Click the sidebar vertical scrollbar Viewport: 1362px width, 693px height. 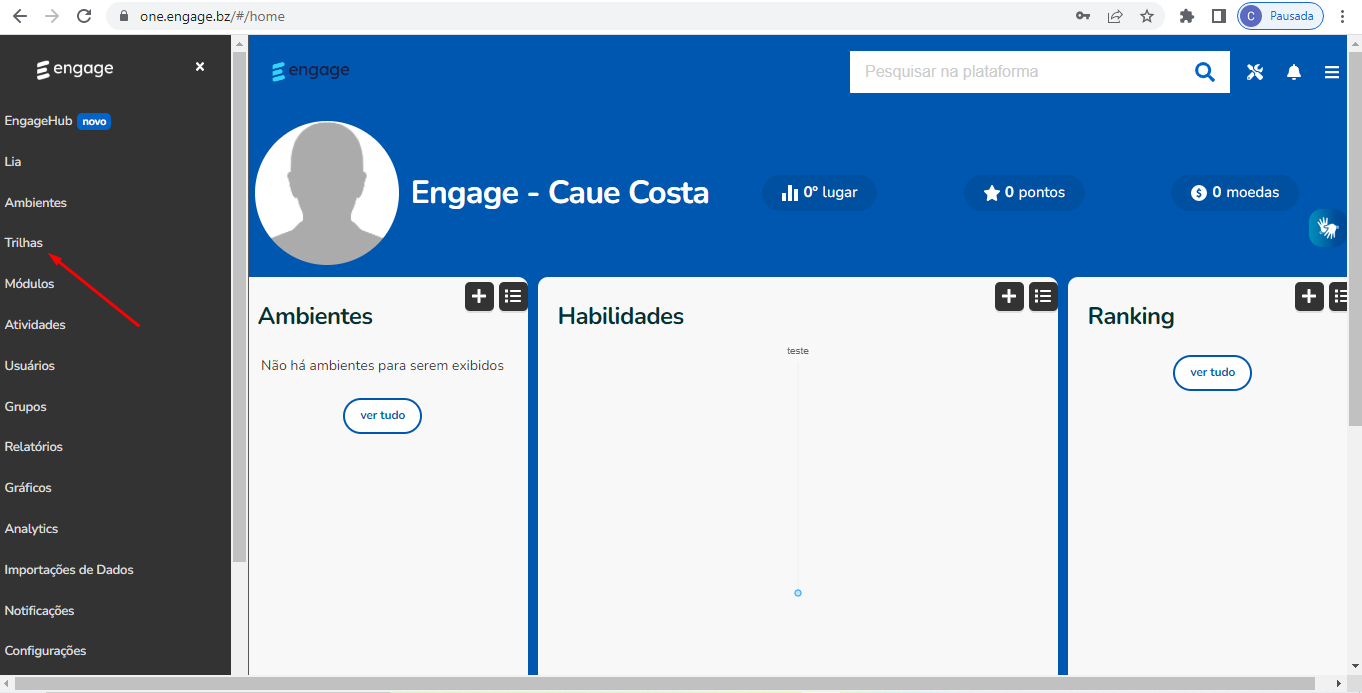pos(239,305)
